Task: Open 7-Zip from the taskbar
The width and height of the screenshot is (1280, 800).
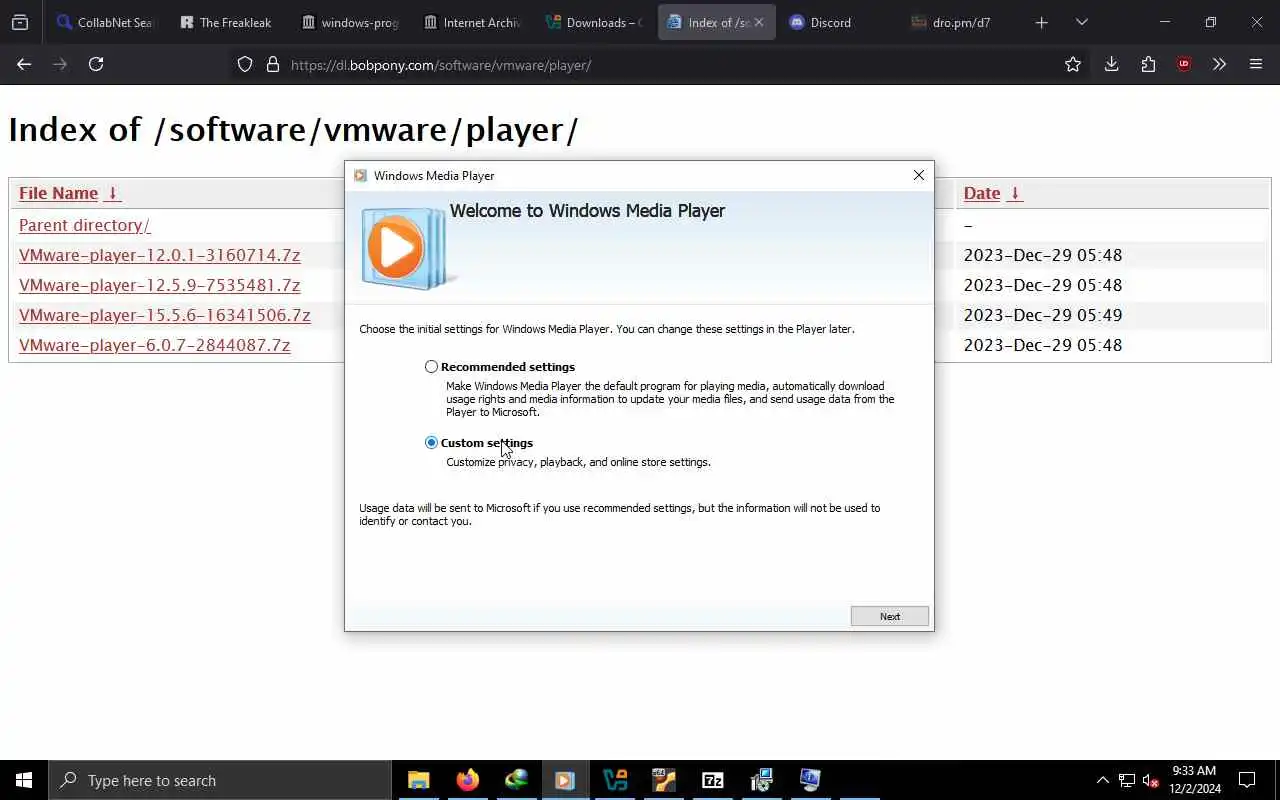Action: click(712, 780)
